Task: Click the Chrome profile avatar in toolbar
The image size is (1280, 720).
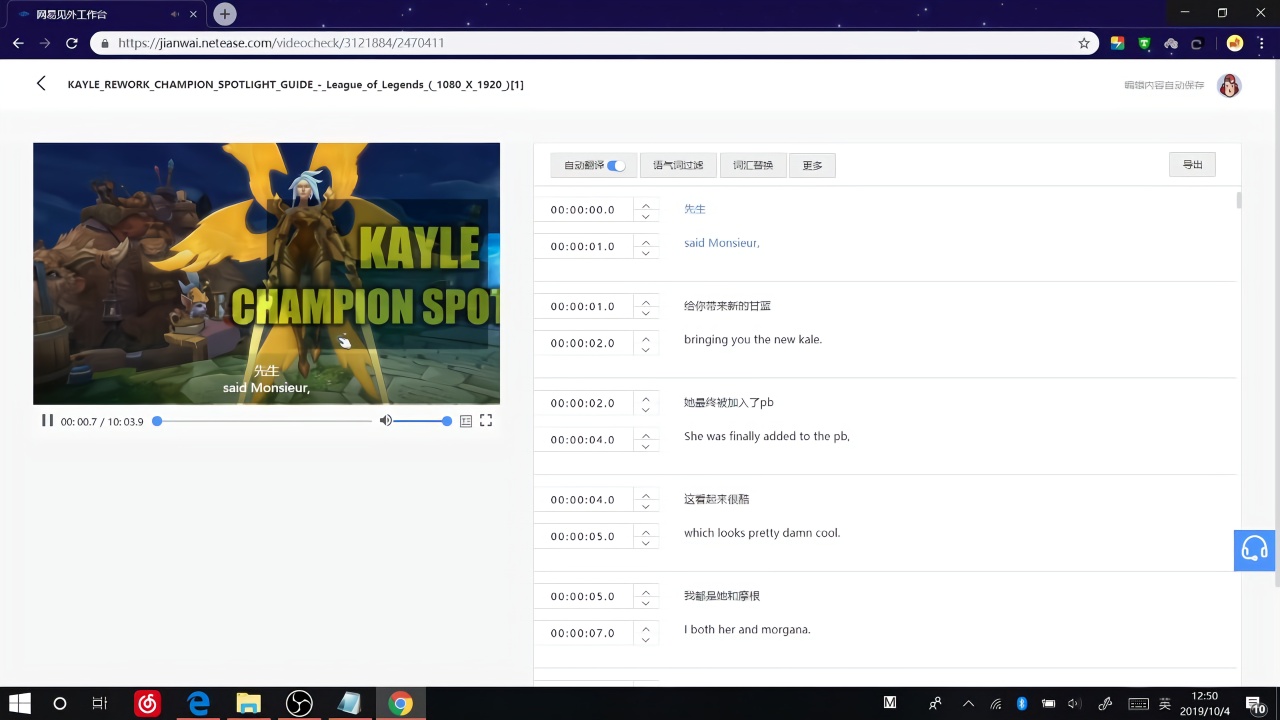Action: 1235,43
